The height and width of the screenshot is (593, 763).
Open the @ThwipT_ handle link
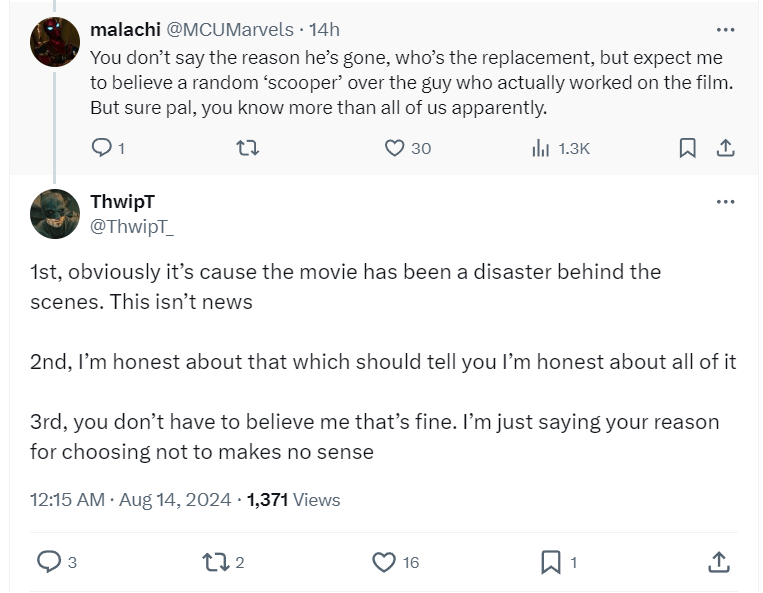(132, 226)
